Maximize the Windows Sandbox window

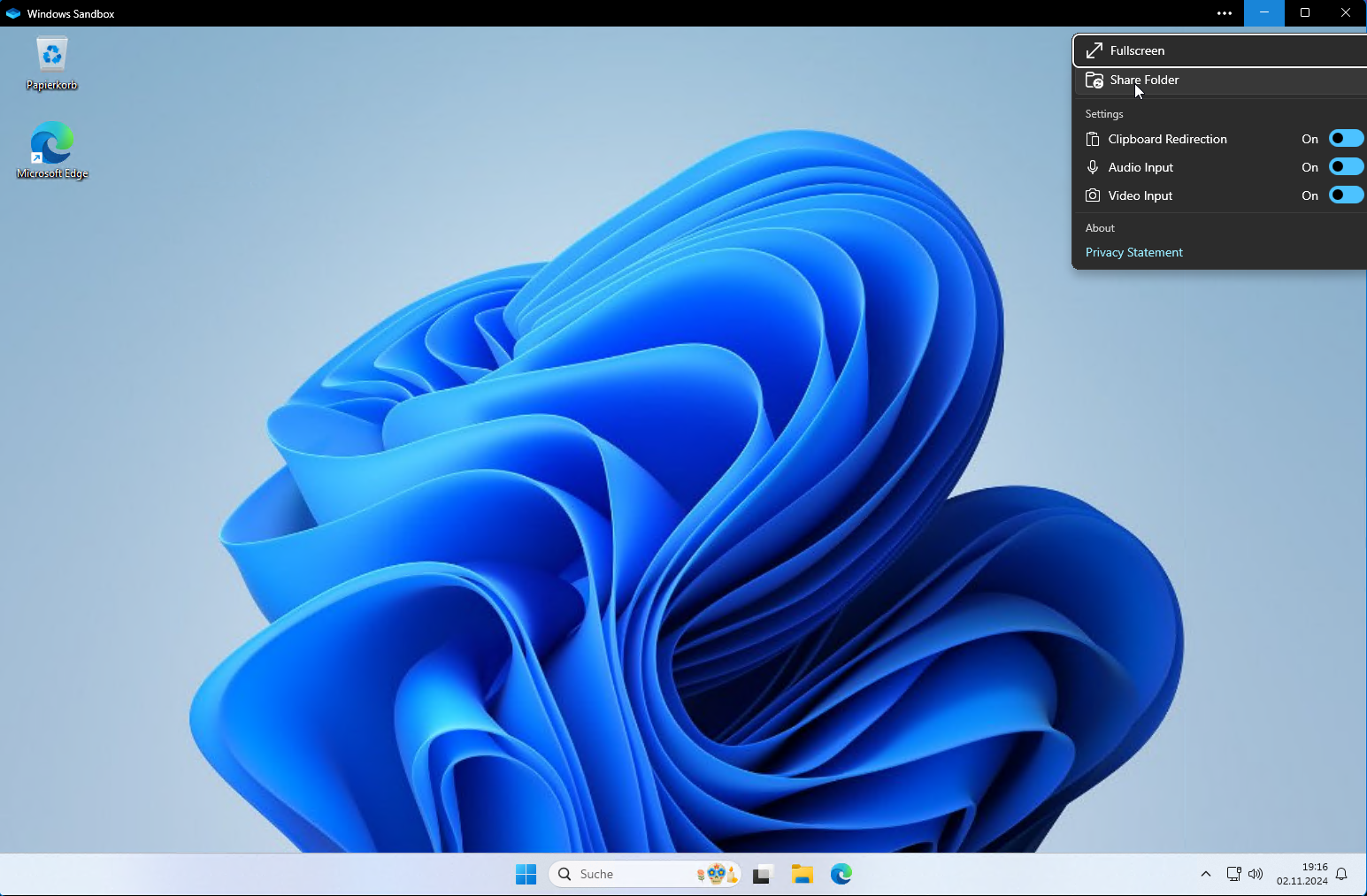point(1305,13)
